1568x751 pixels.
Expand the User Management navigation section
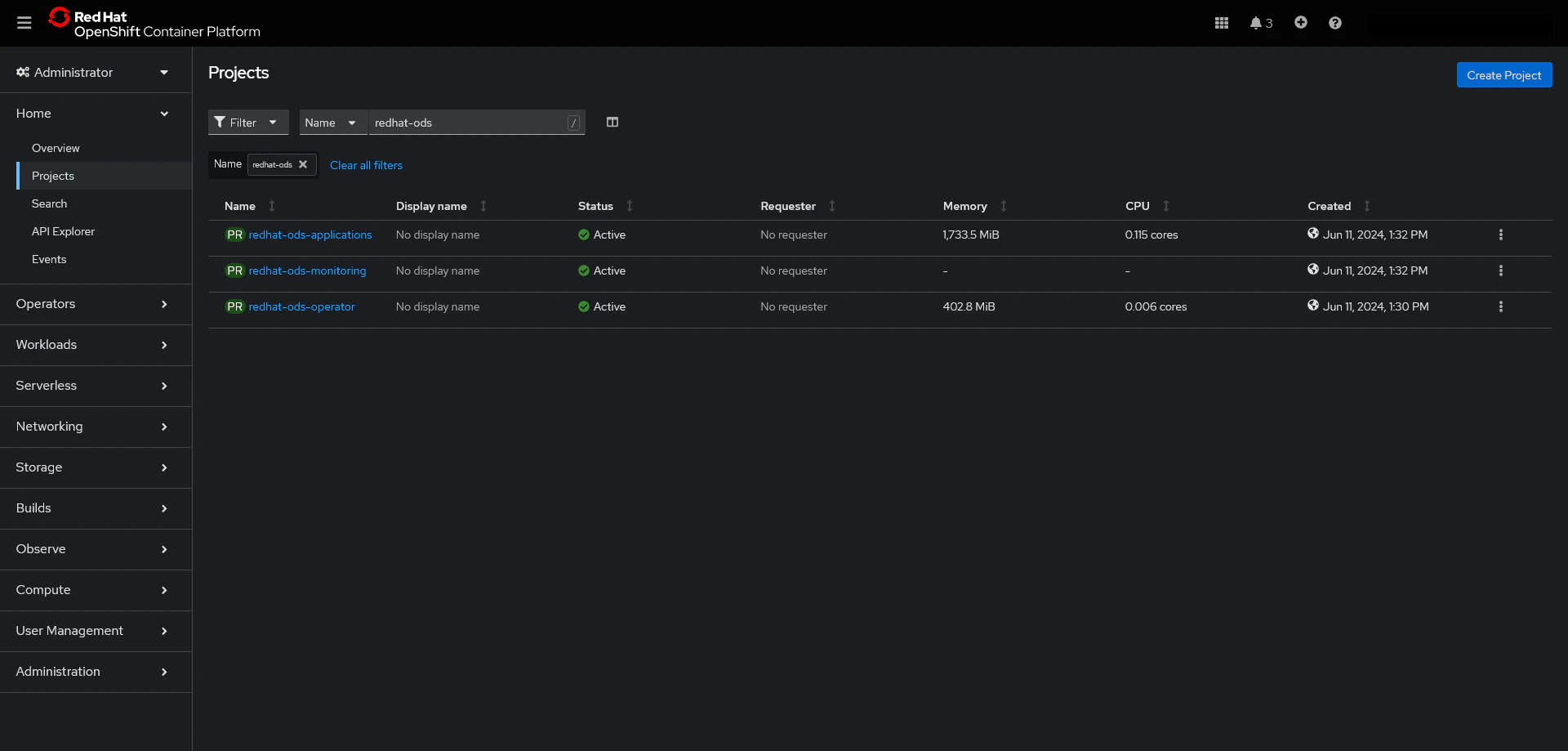pos(96,631)
